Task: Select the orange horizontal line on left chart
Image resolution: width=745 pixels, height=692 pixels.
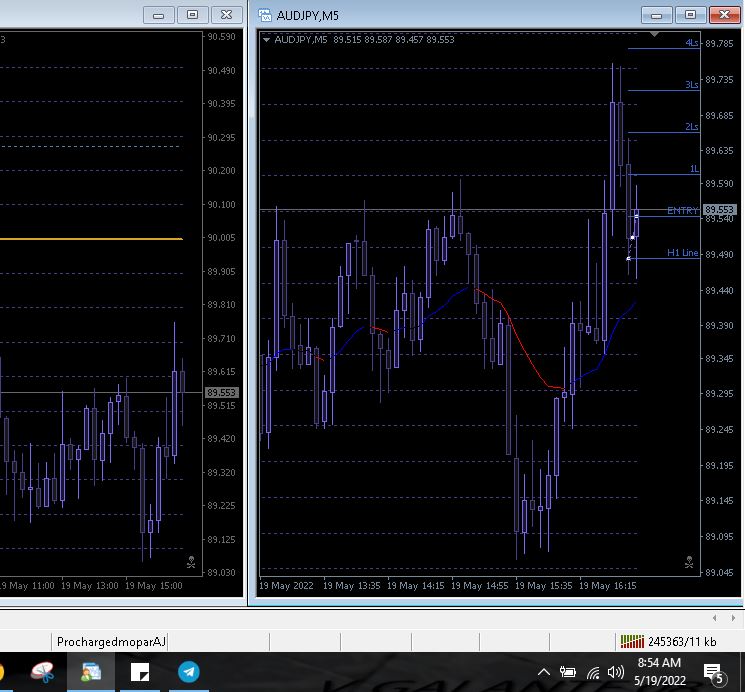Action: click(90, 239)
